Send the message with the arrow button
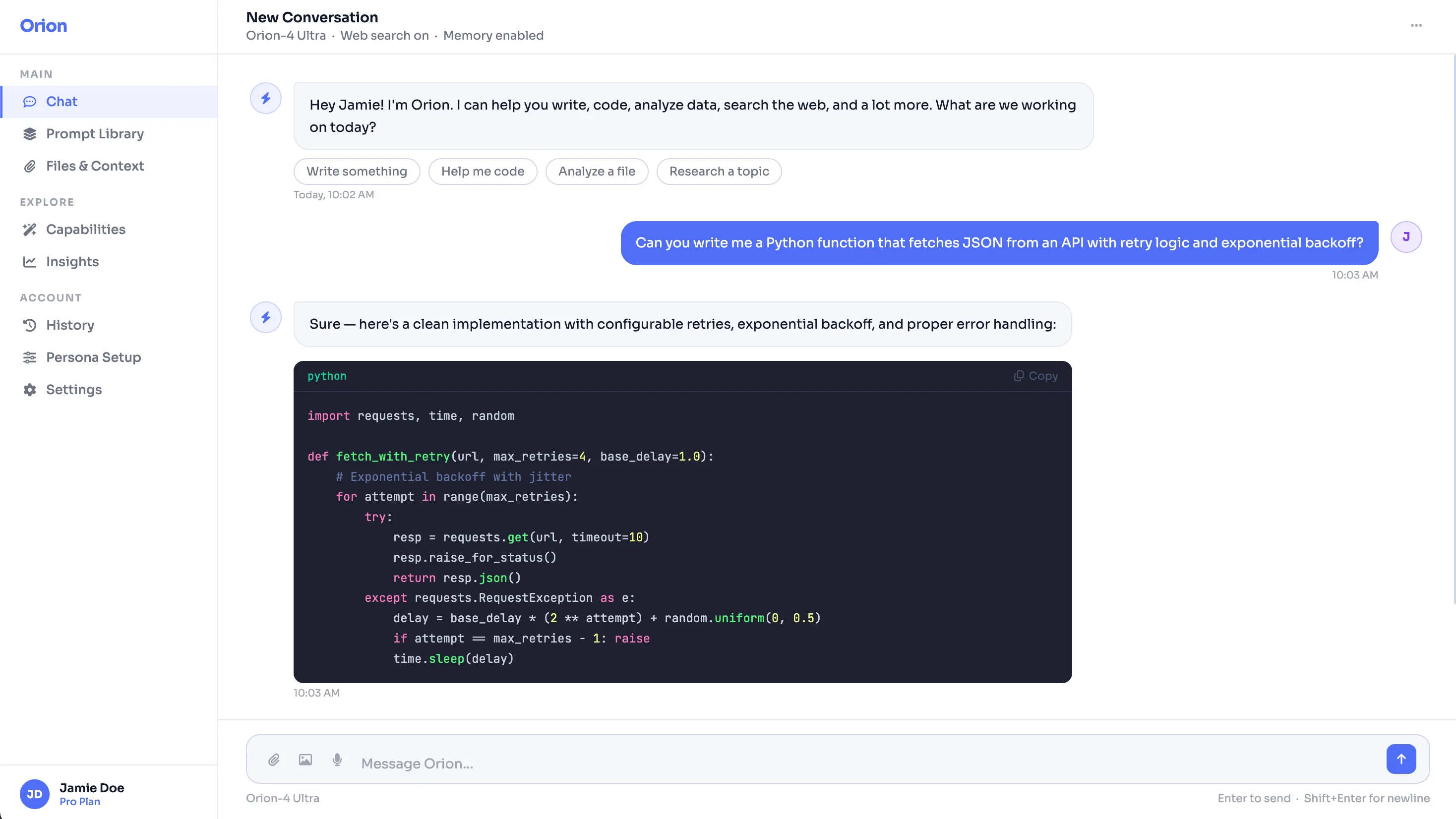The image size is (1456, 819). pos(1401,759)
